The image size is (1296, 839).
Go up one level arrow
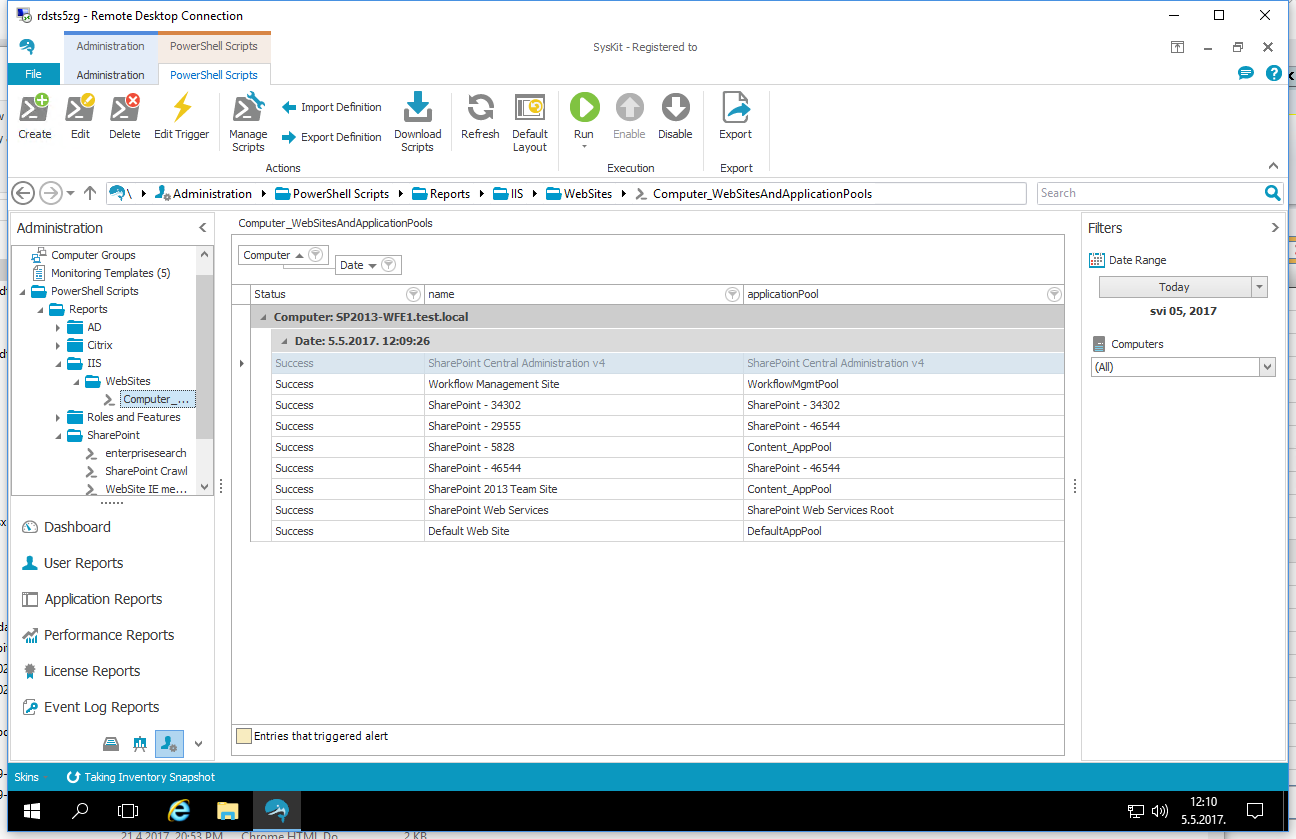click(90, 193)
